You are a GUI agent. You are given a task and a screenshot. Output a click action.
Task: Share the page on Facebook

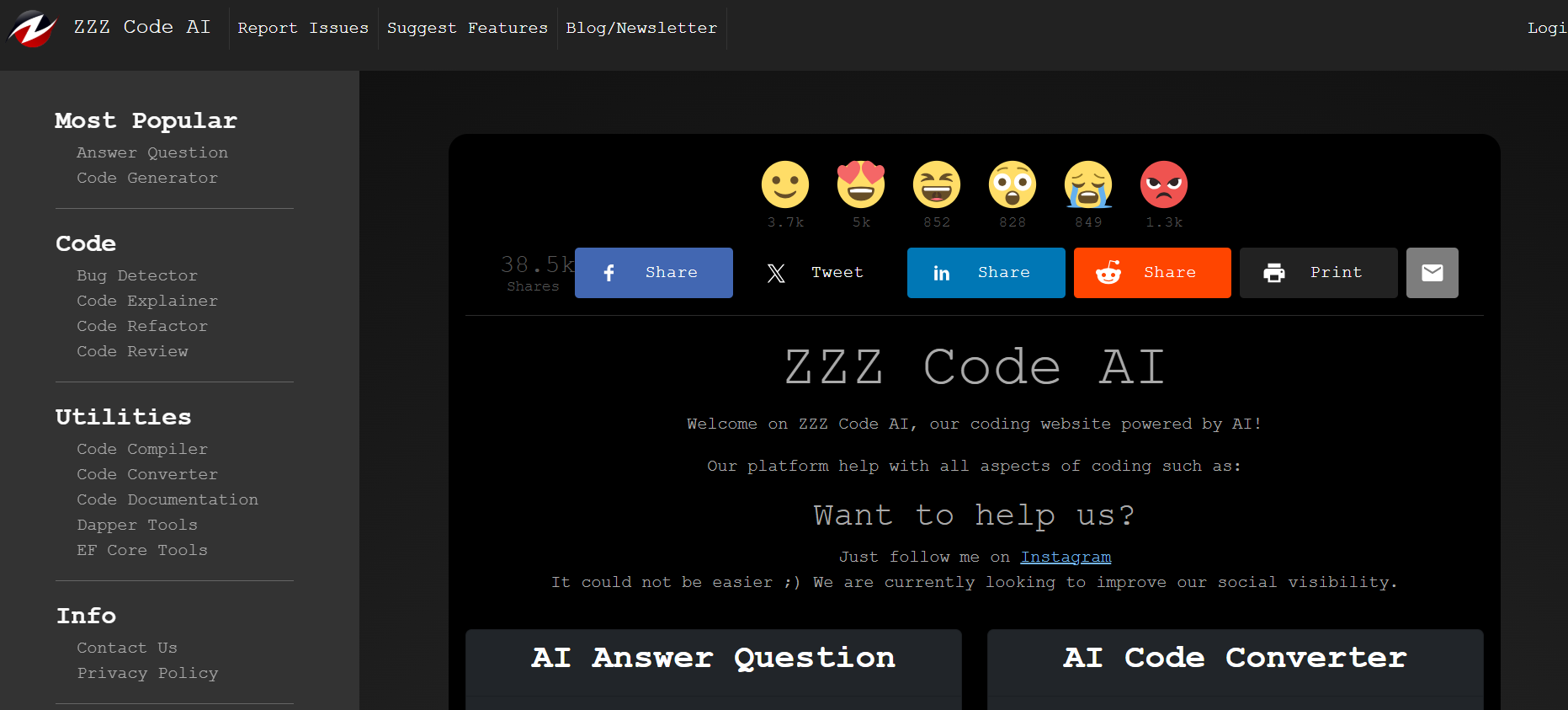pos(653,273)
